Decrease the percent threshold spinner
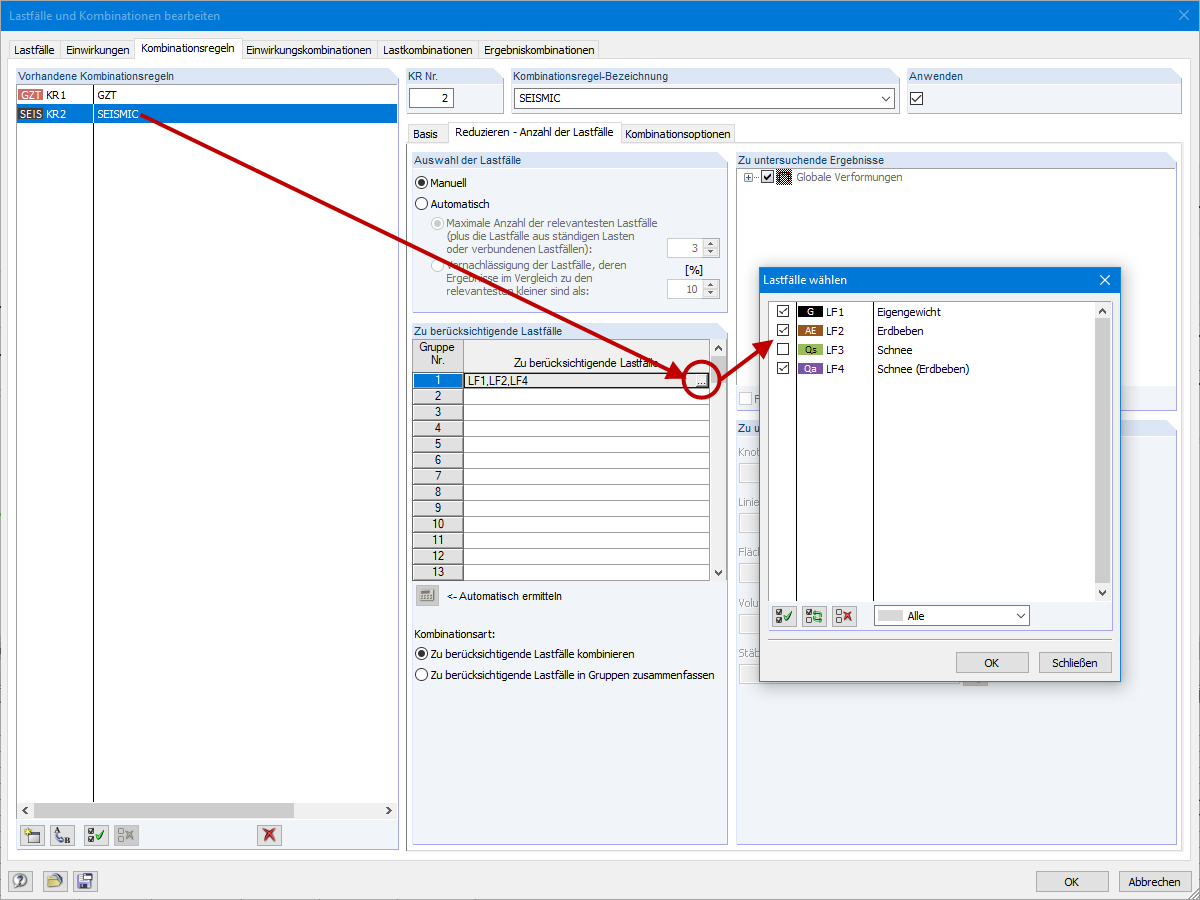Screen dimensions: 1200x900 point(711,294)
